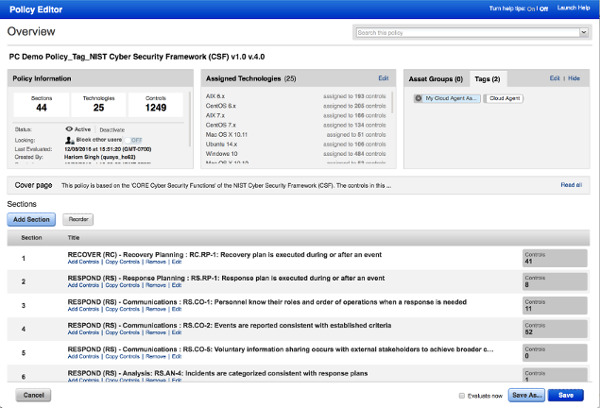The height and width of the screenshot is (408, 600).
Task: Click the Add Section button
Action: click(x=32, y=218)
